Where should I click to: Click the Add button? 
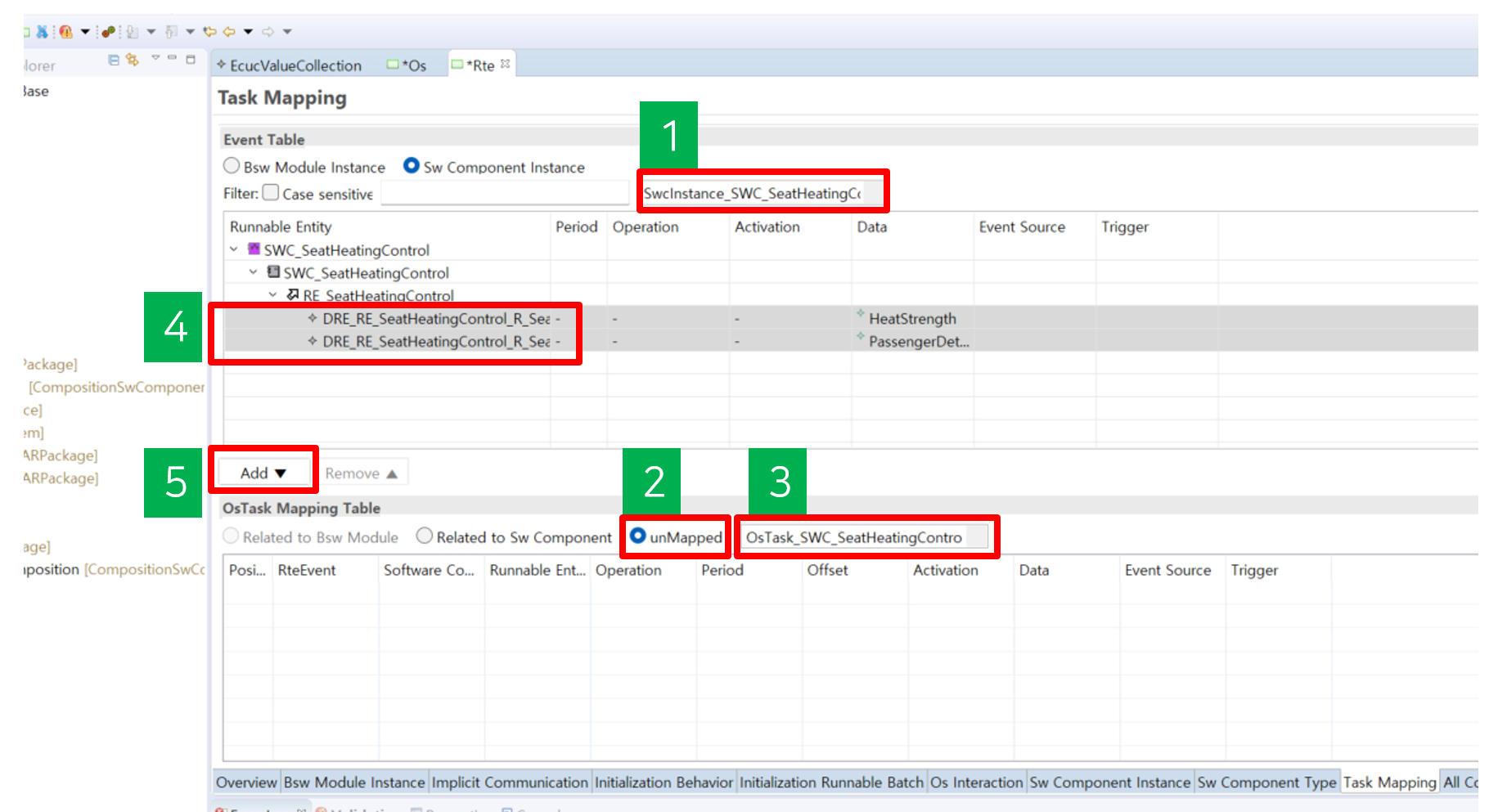click(263, 473)
